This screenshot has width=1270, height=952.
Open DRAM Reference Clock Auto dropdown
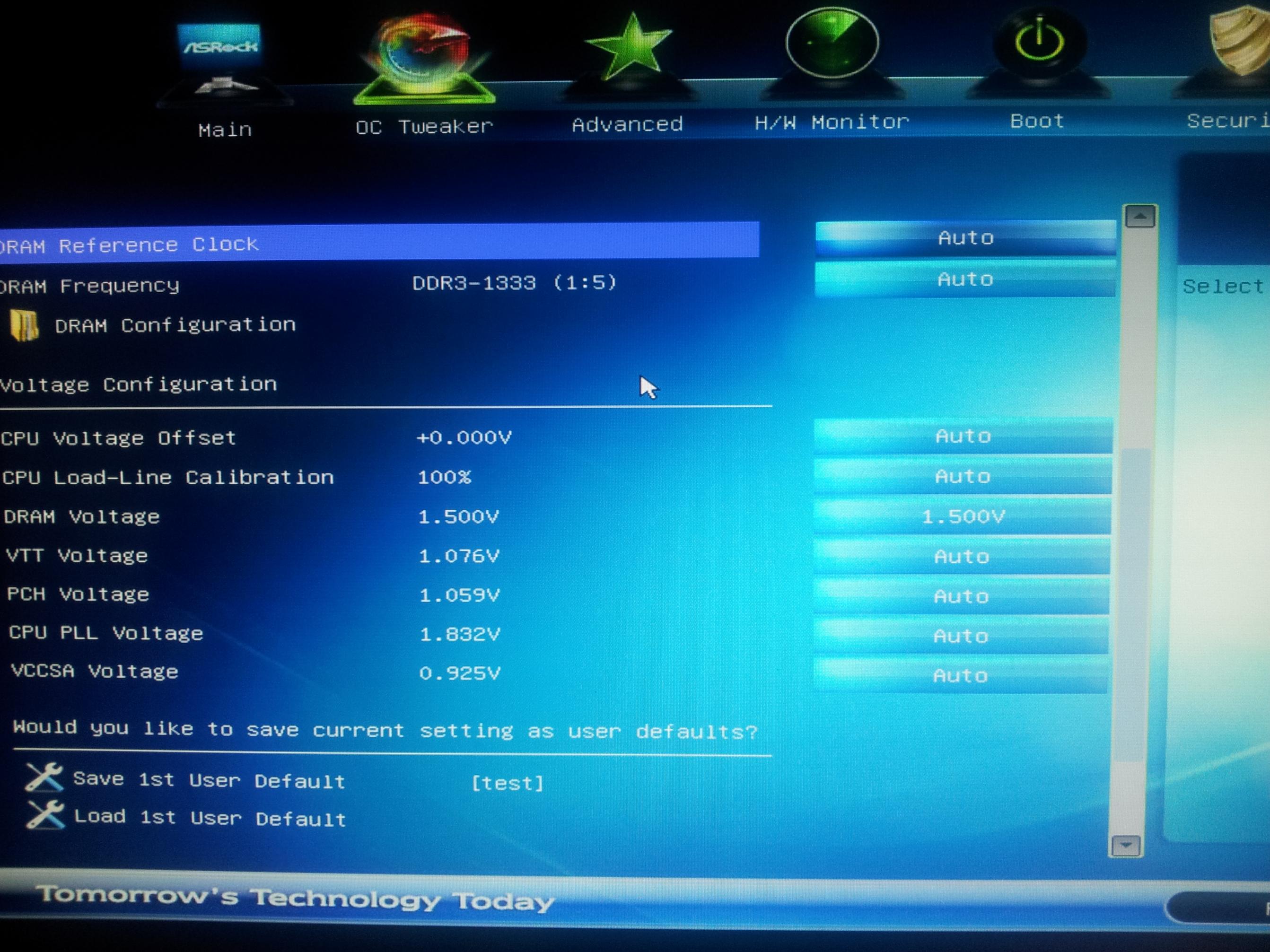pos(965,238)
